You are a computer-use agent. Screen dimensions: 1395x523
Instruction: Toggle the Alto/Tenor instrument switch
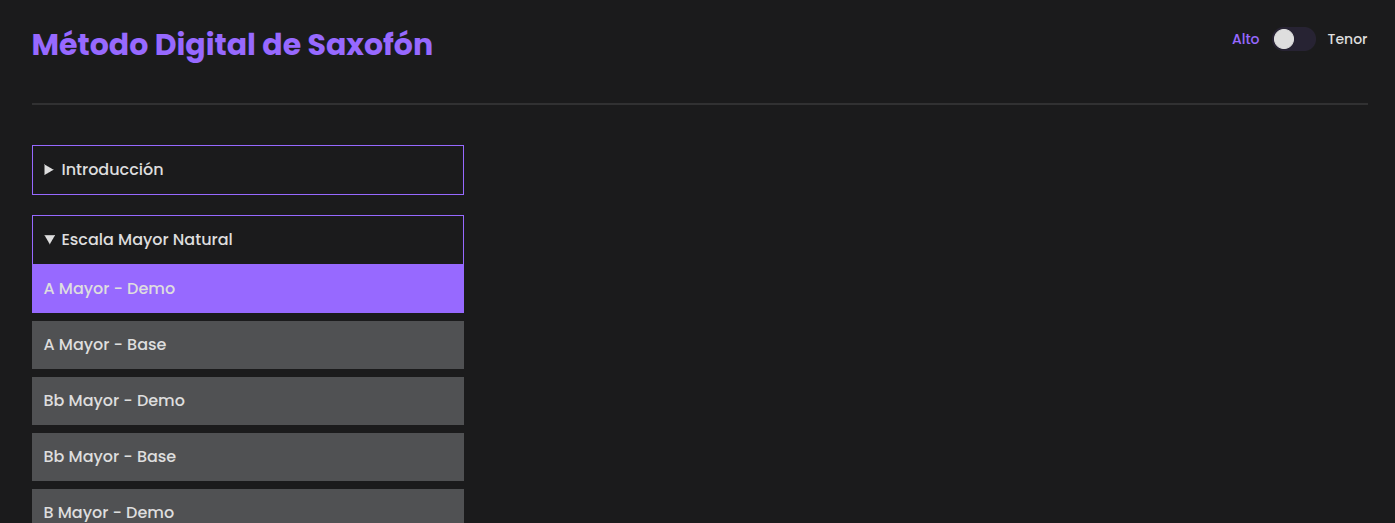tap(1294, 39)
